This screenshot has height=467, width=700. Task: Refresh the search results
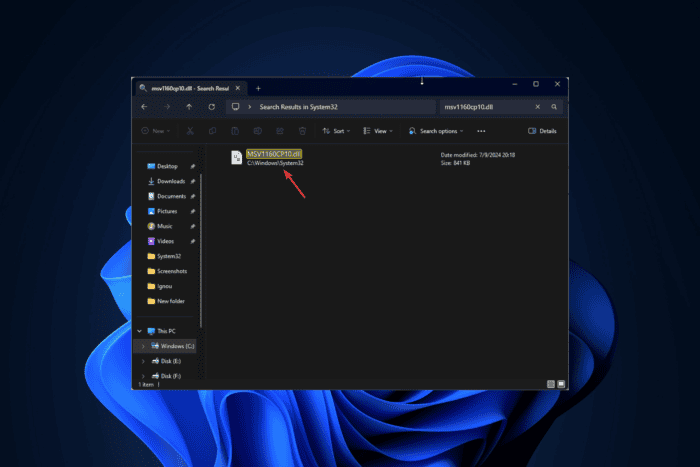coord(212,107)
